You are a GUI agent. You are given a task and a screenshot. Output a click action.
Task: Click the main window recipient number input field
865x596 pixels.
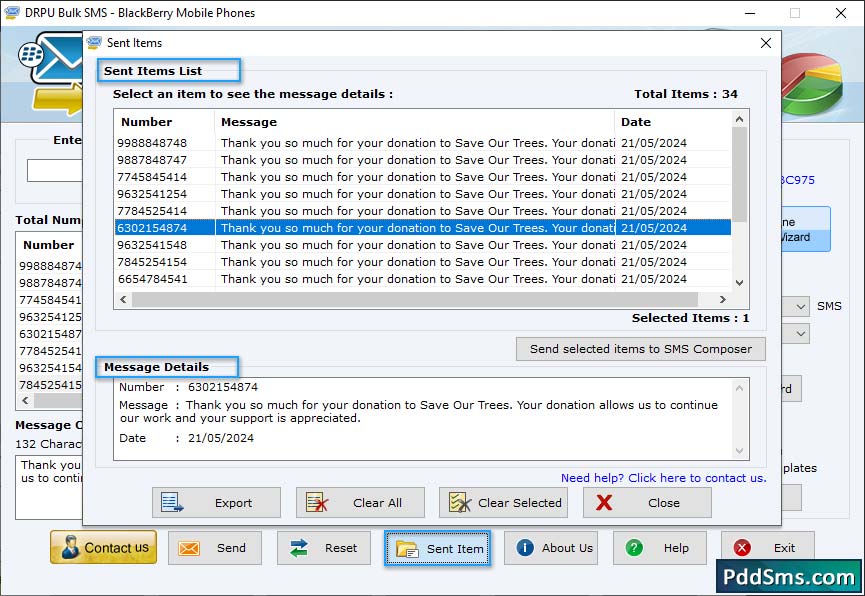pyautogui.click(x=54, y=171)
